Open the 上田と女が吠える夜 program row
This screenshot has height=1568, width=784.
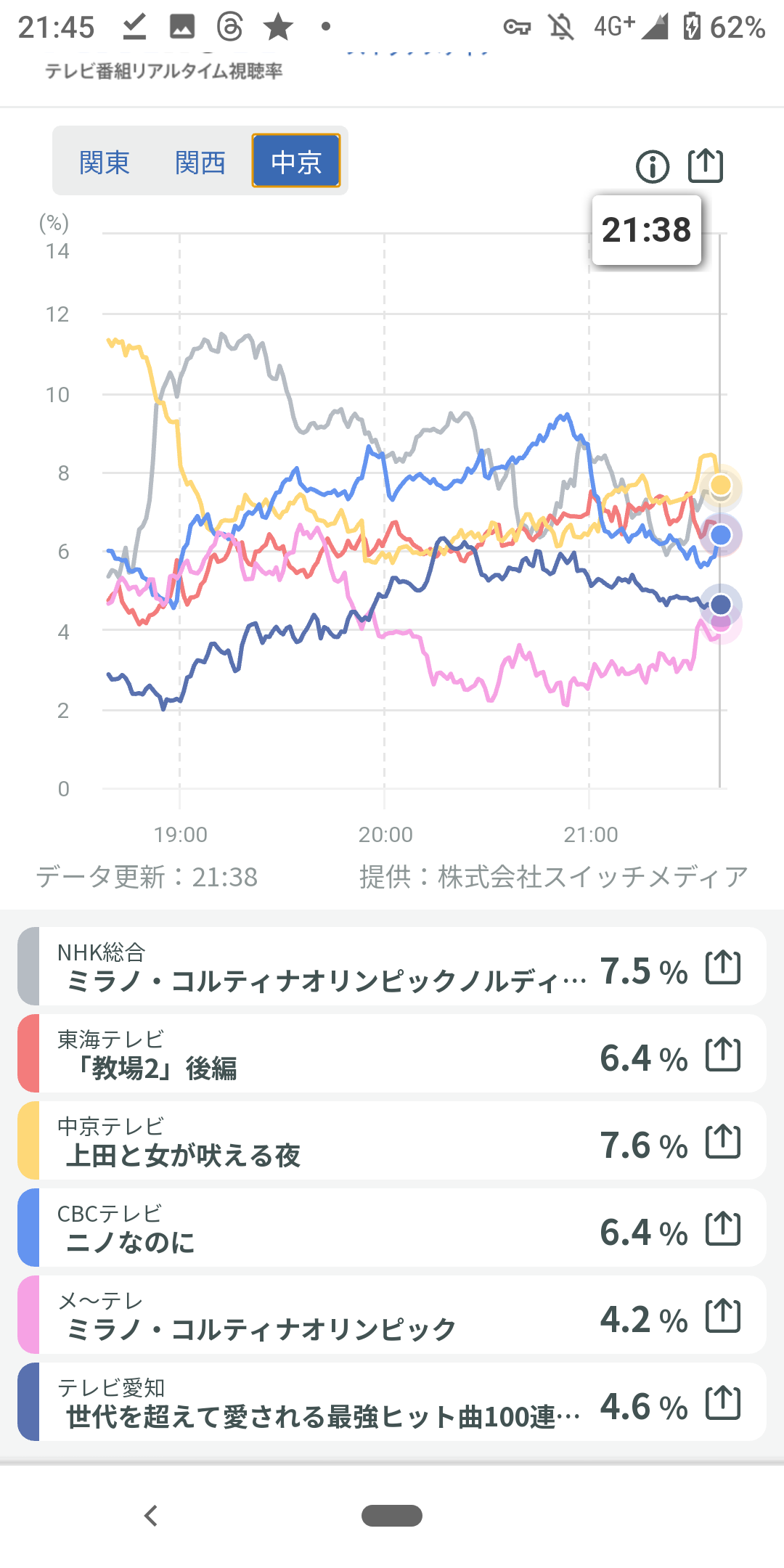click(x=319, y=1142)
